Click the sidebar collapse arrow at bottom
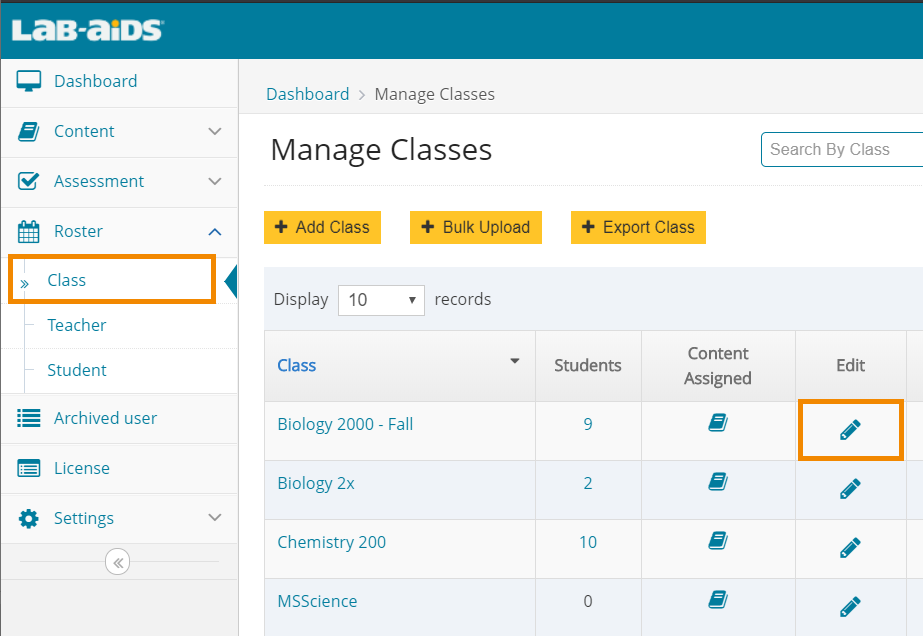The width and height of the screenshot is (923, 636). [117, 562]
